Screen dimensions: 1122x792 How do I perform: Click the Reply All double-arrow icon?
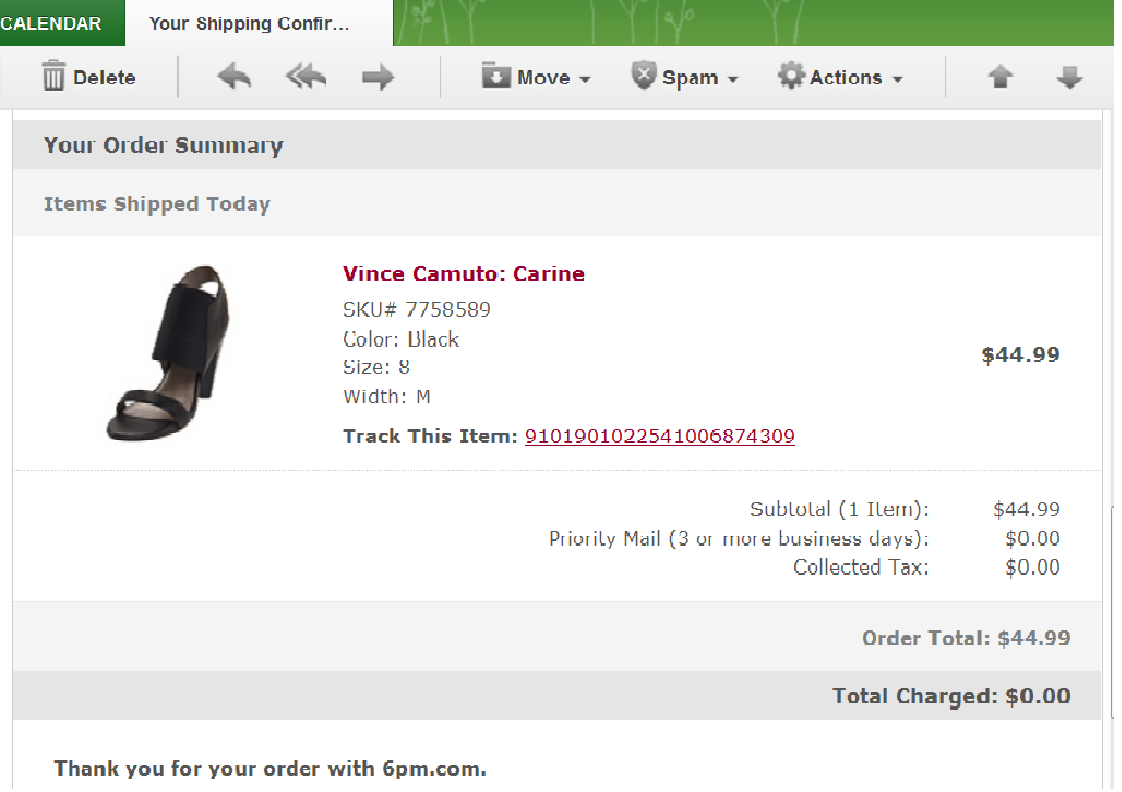[306, 77]
